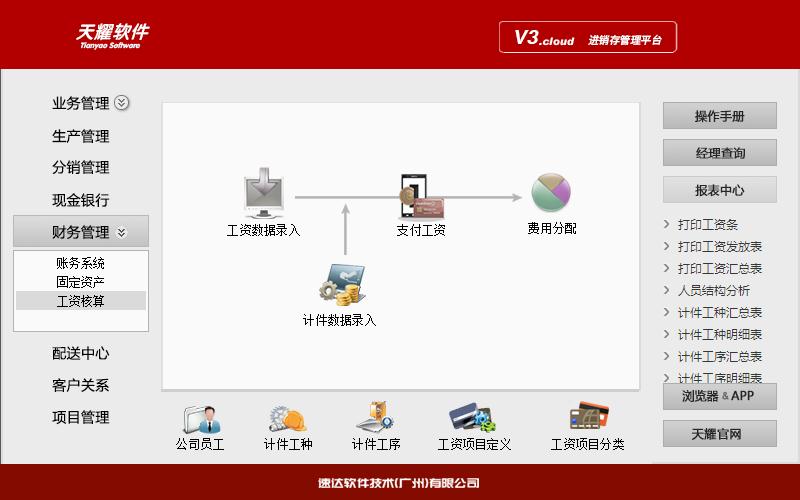
Task: Open the 工资项目定义 card gear icon
Action: (472, 417)
